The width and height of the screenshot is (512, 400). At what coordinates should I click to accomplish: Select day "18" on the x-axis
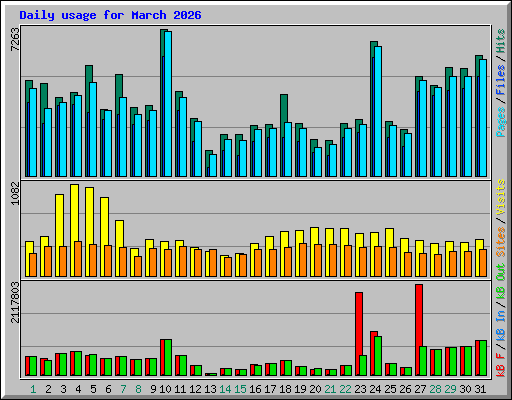coord(285,389)
